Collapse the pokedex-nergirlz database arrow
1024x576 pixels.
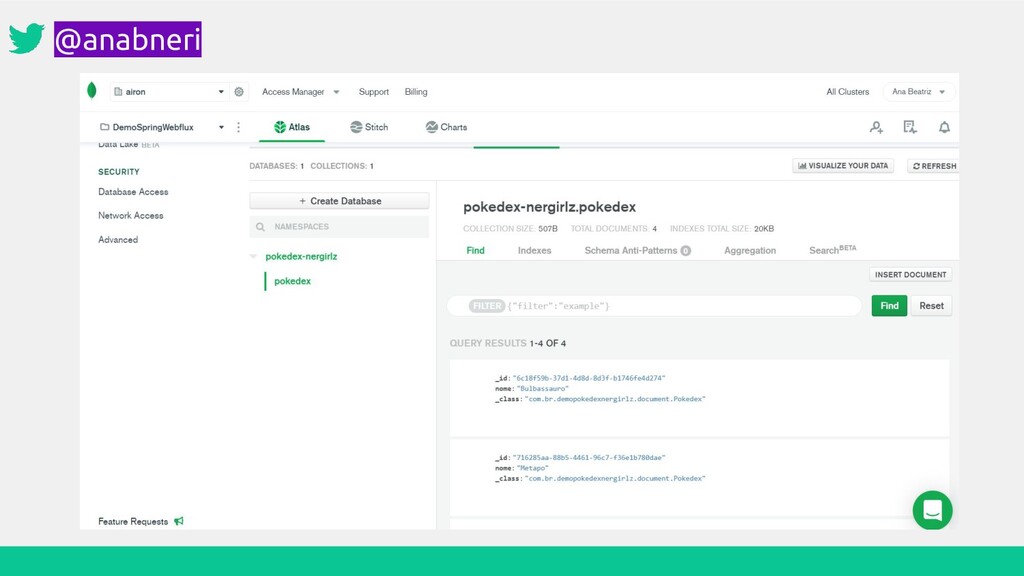click(253, 257)
